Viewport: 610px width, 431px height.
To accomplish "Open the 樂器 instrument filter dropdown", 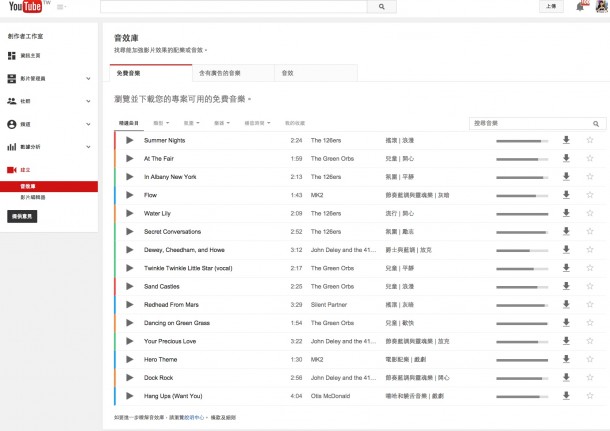I will tap(220, 123).
